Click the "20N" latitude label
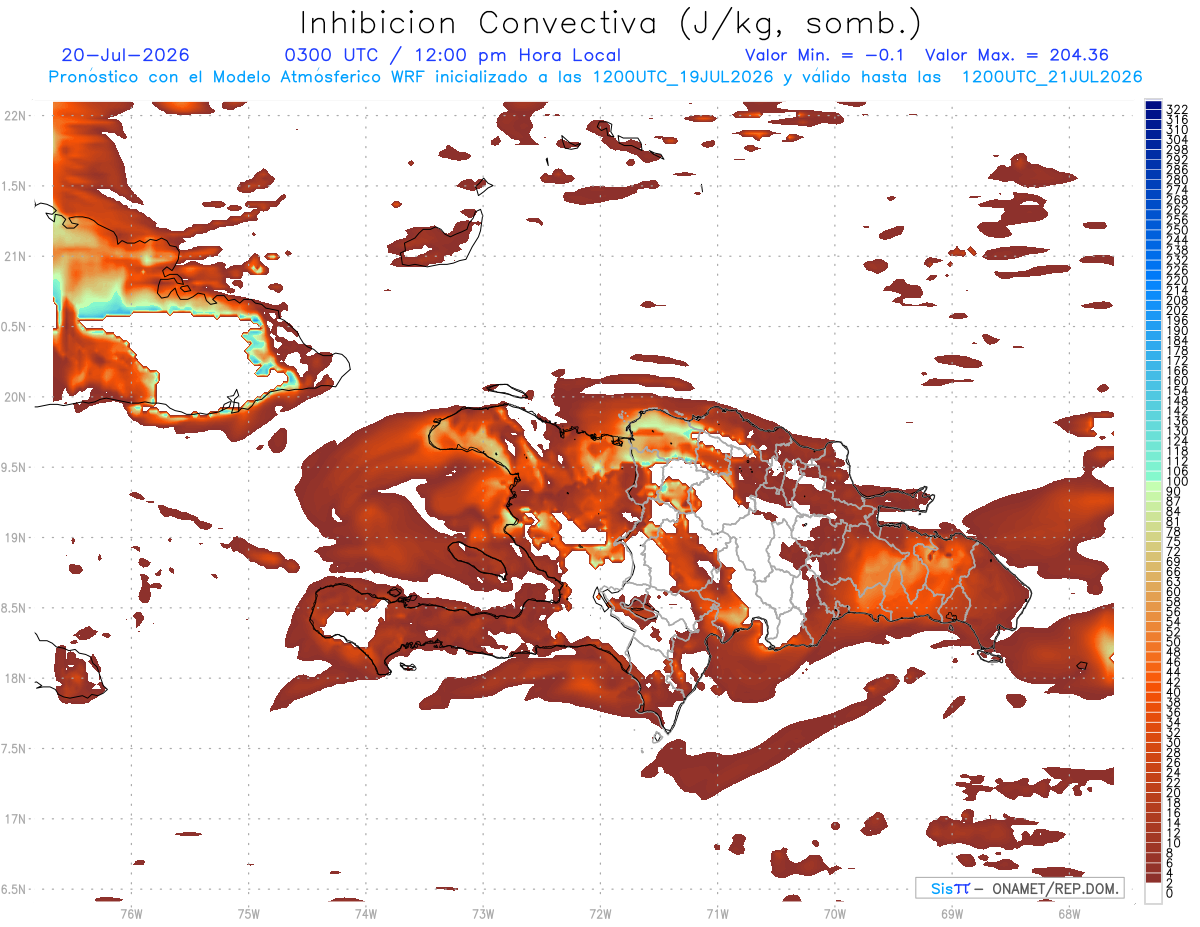 (x=17, y=397)
